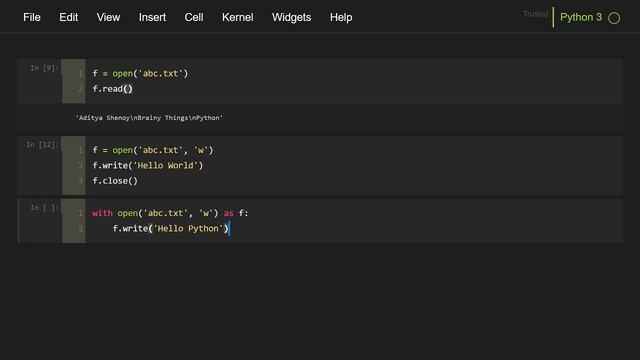The image size is (640, 360).
Task: Click the line f = open('abc.txt') in cell 9
Action: [x=140, y=73]
